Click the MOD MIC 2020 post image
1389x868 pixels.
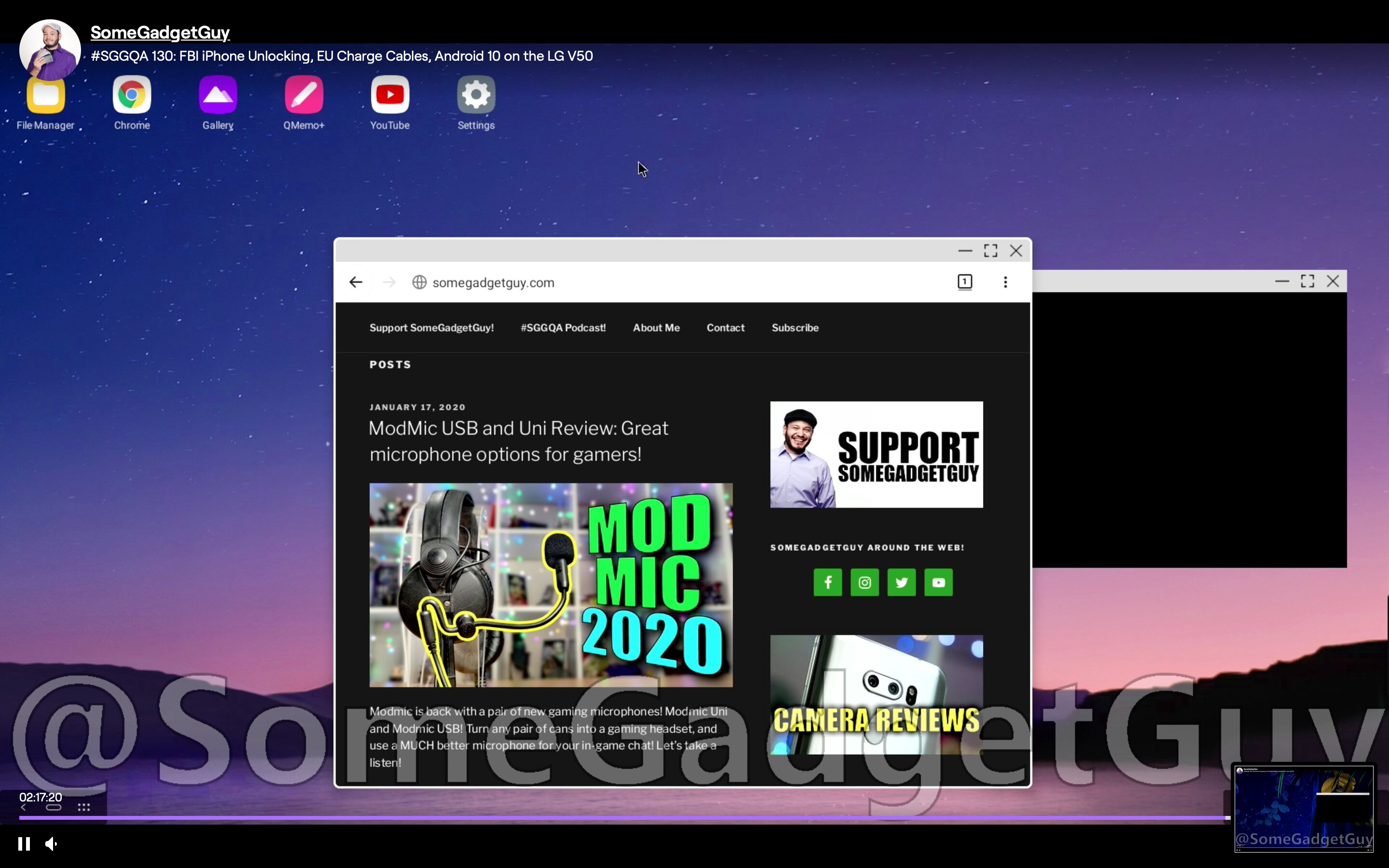coord(551,585)
